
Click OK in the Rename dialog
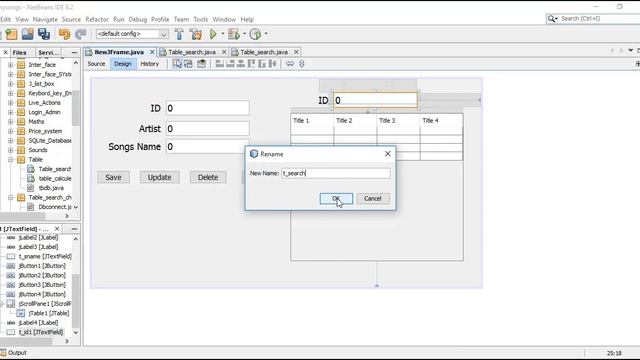(x=336, y=198)
